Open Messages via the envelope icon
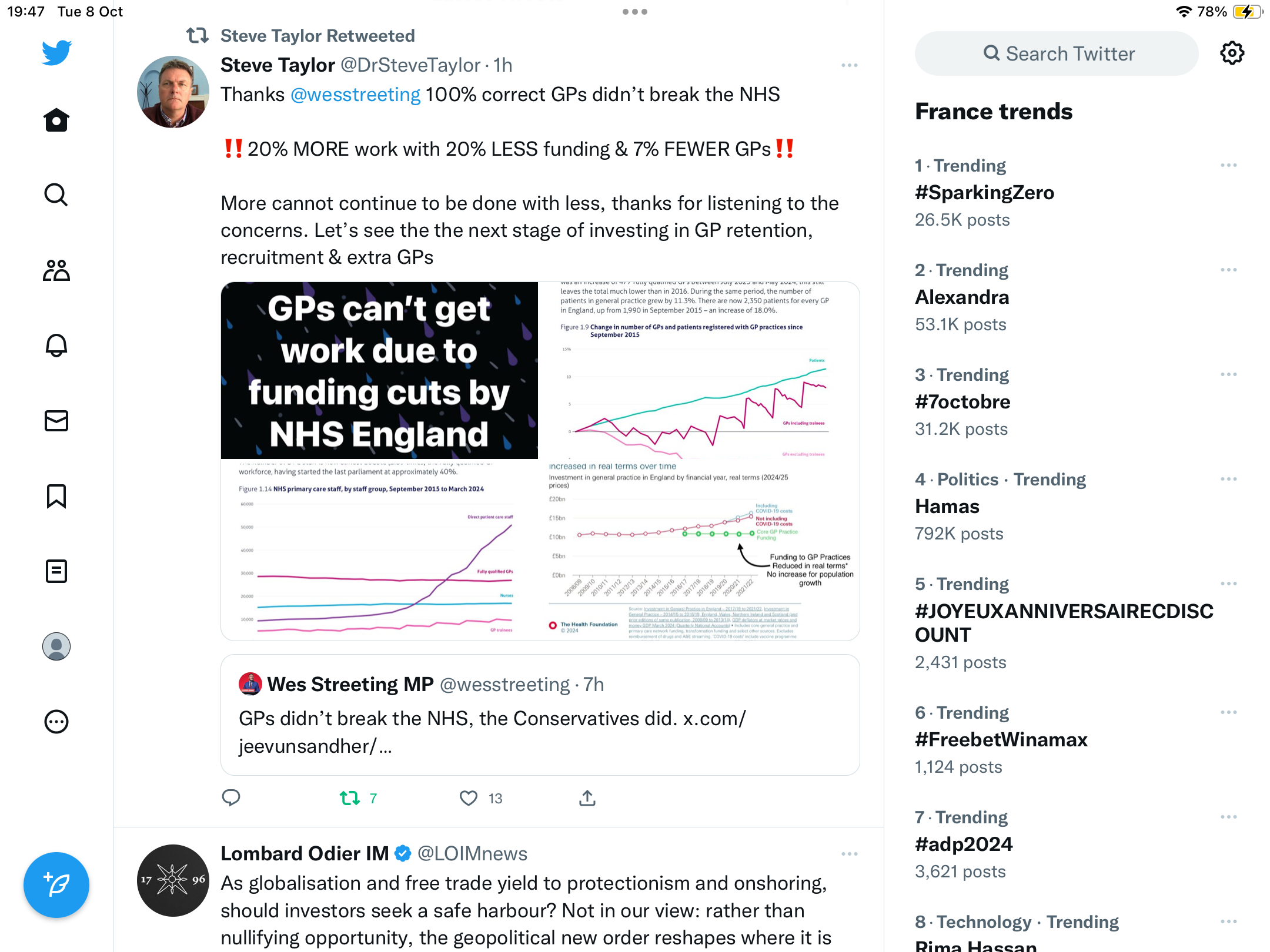This screenshot has height=952, width=1270. [56, 421]
